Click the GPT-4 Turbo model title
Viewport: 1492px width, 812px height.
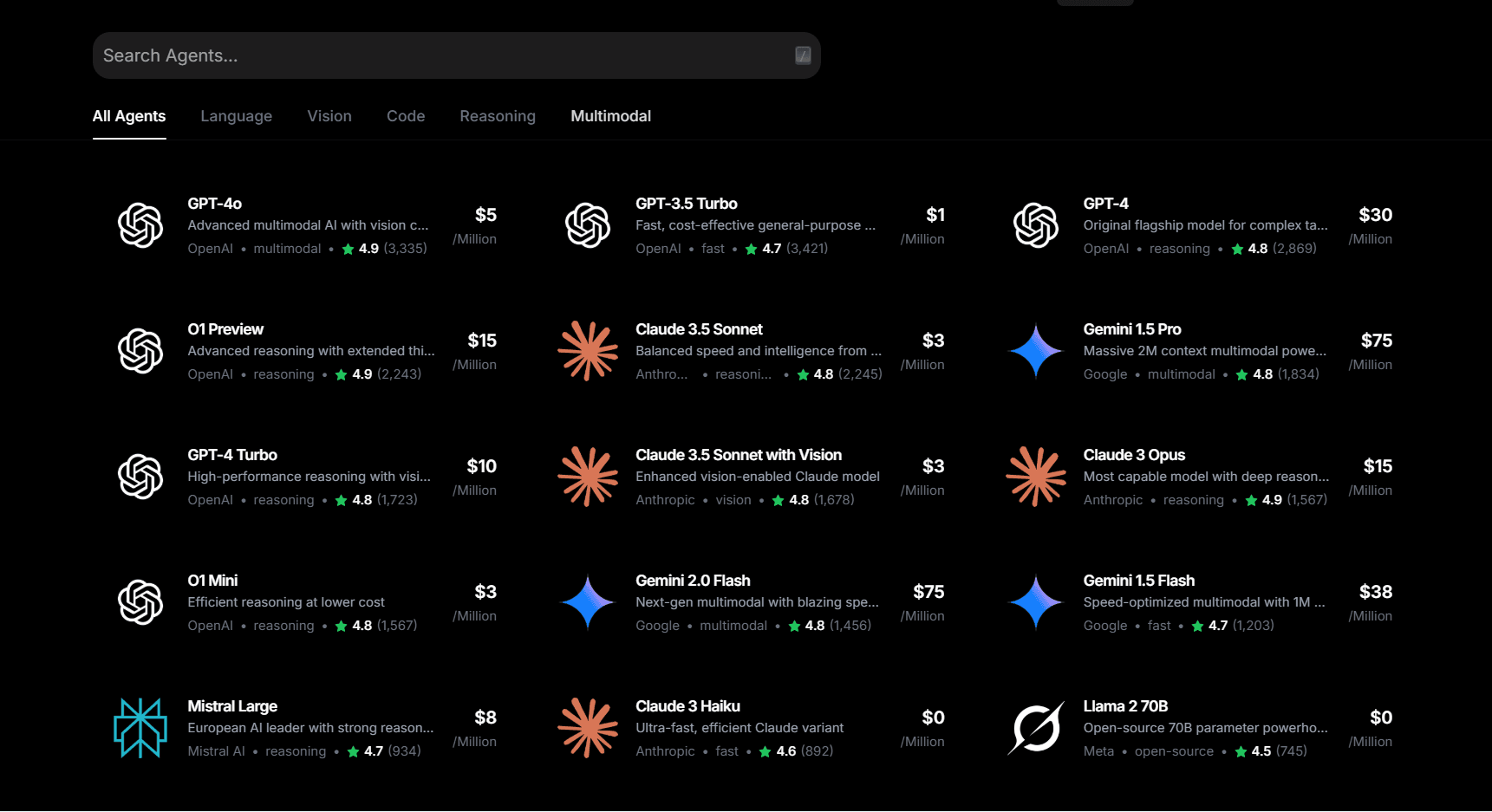(x=232, y=454)
